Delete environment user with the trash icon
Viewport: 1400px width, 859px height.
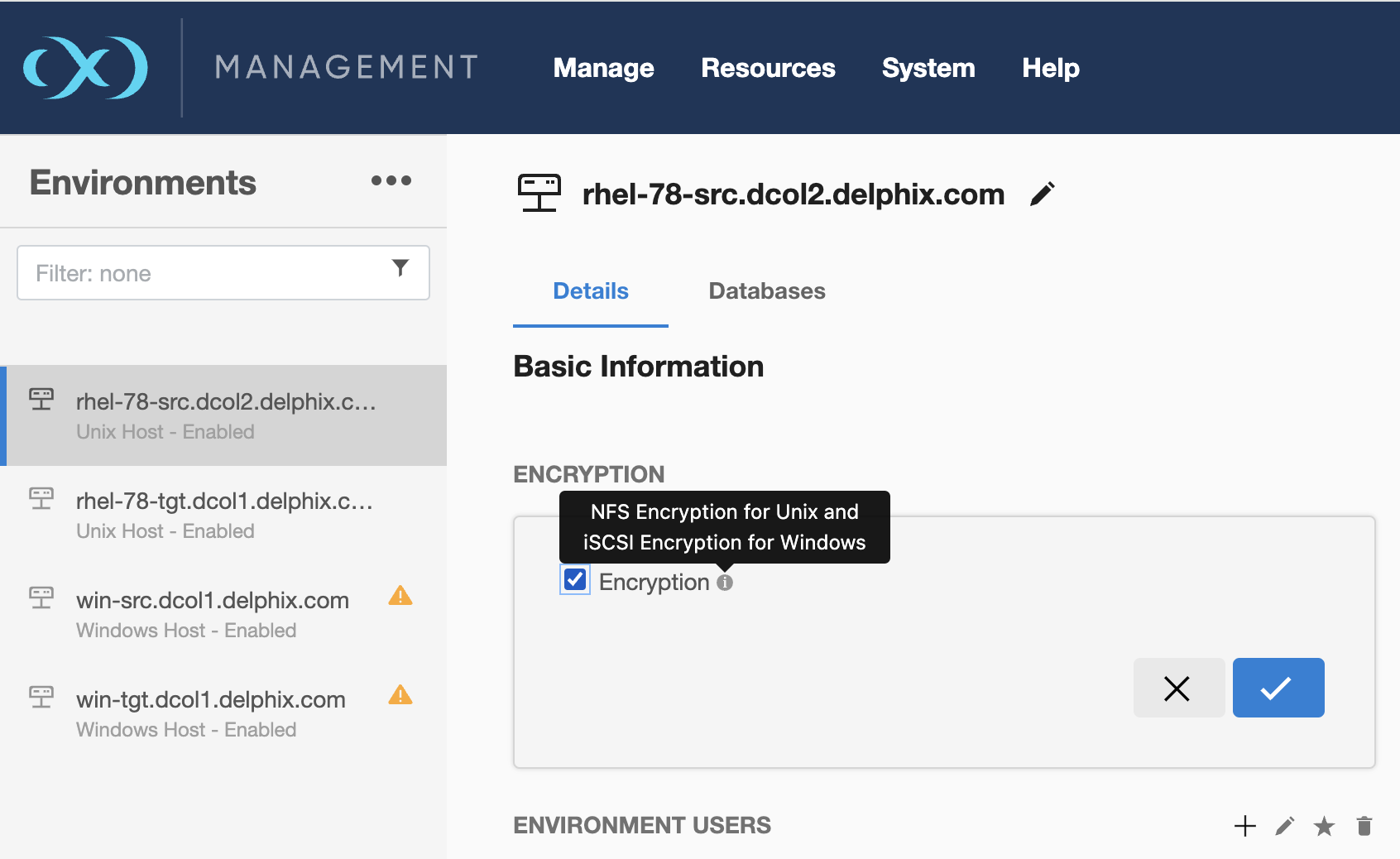click(x=1364, y=826)
